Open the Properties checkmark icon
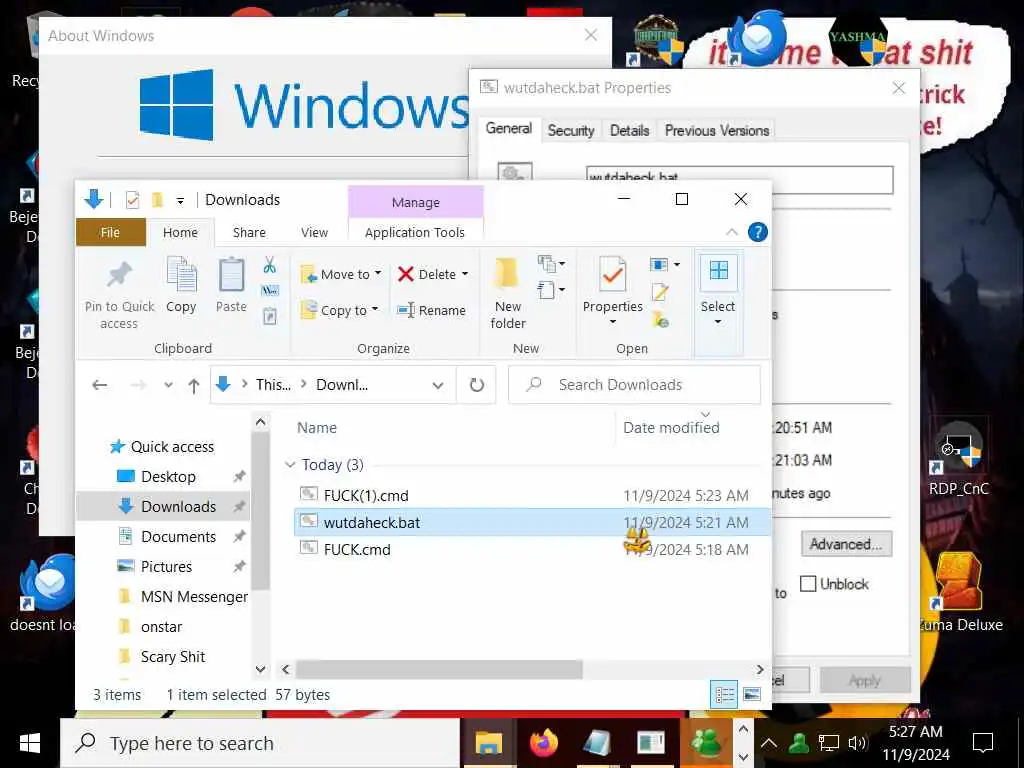This screenshot has height=768, width=1024. 613,274
